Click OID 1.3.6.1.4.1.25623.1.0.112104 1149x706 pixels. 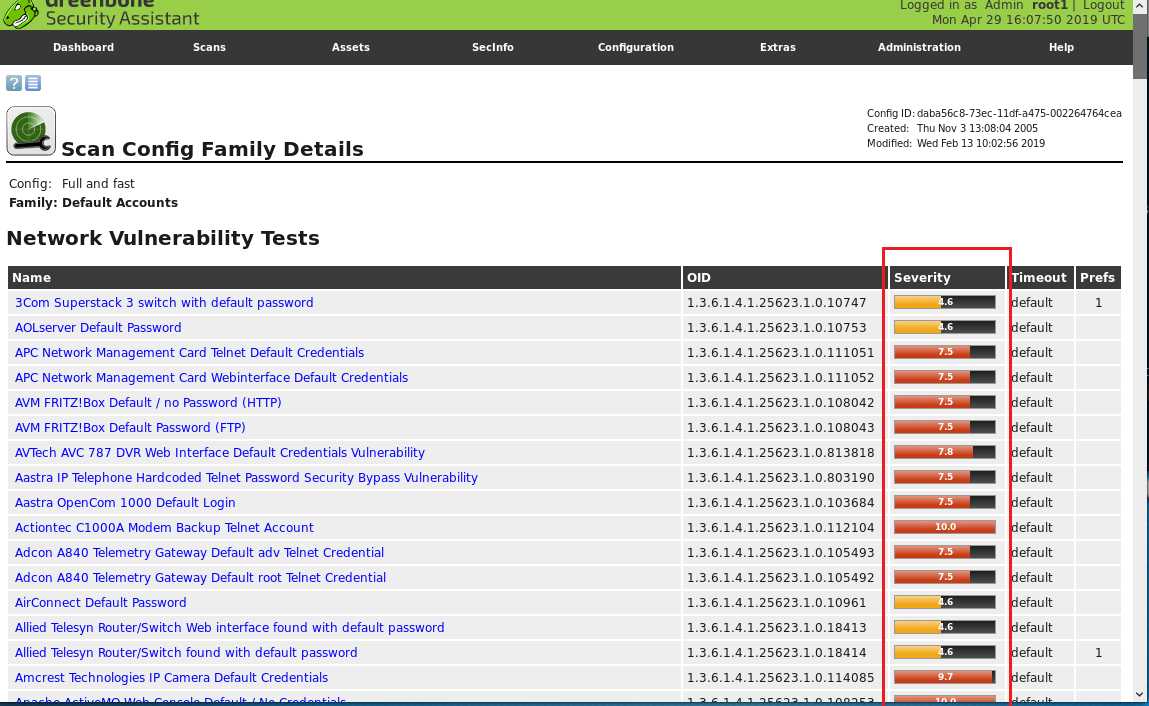[780, 527]
